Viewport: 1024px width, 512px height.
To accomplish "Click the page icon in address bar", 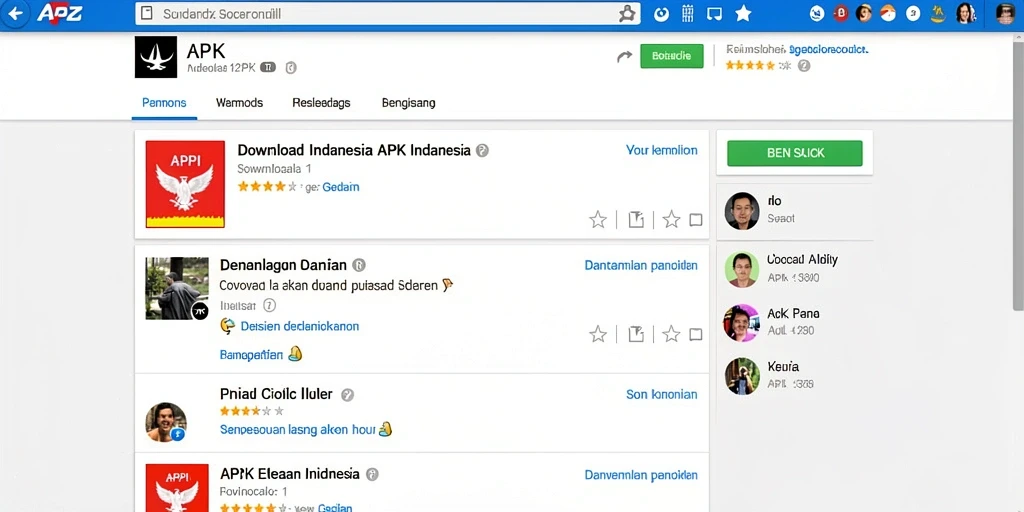I will [x=147, y=14].
